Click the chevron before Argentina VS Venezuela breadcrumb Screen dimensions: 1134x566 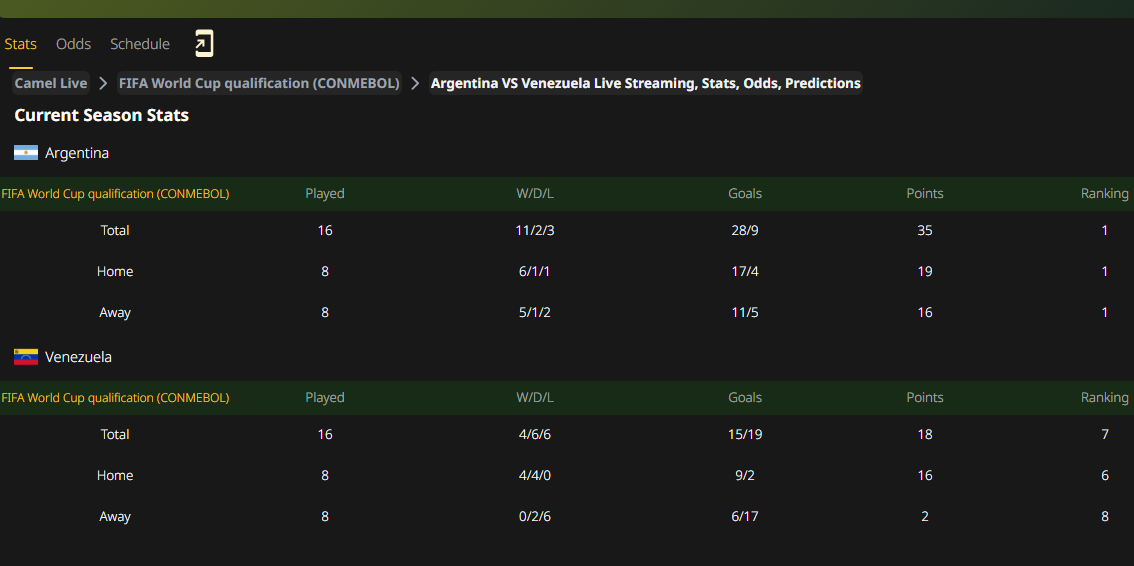click(415, 83)
